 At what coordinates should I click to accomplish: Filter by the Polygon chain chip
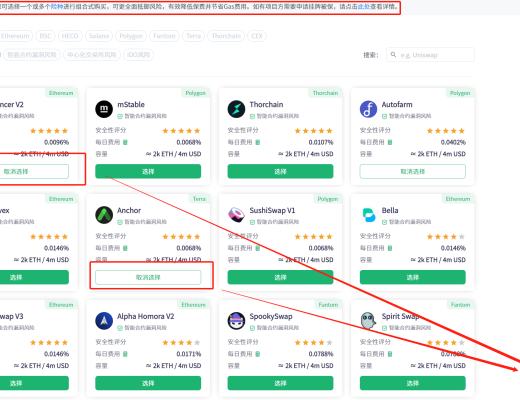pos(131,36)
